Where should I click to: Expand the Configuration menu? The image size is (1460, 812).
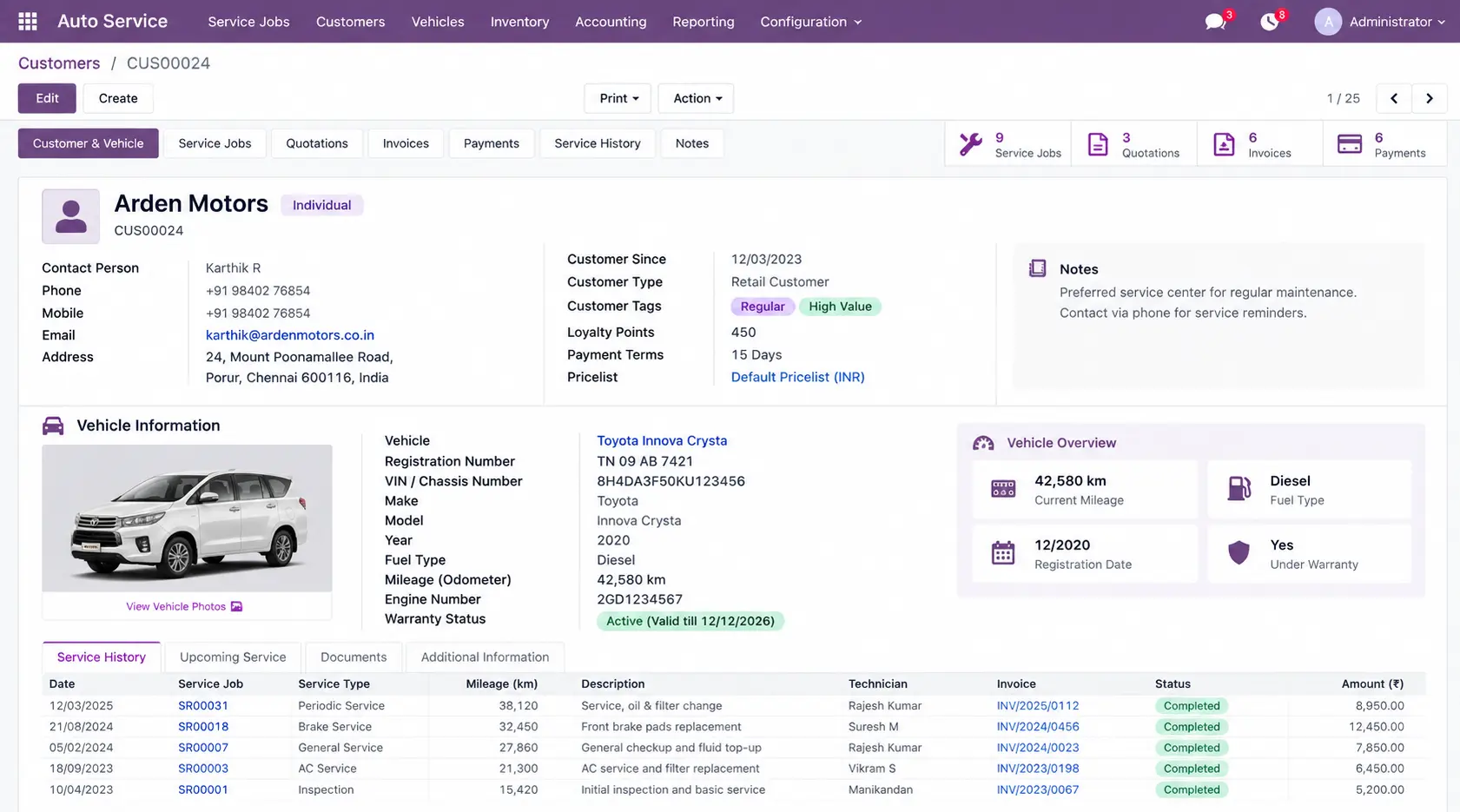click(x=811, y=22)
